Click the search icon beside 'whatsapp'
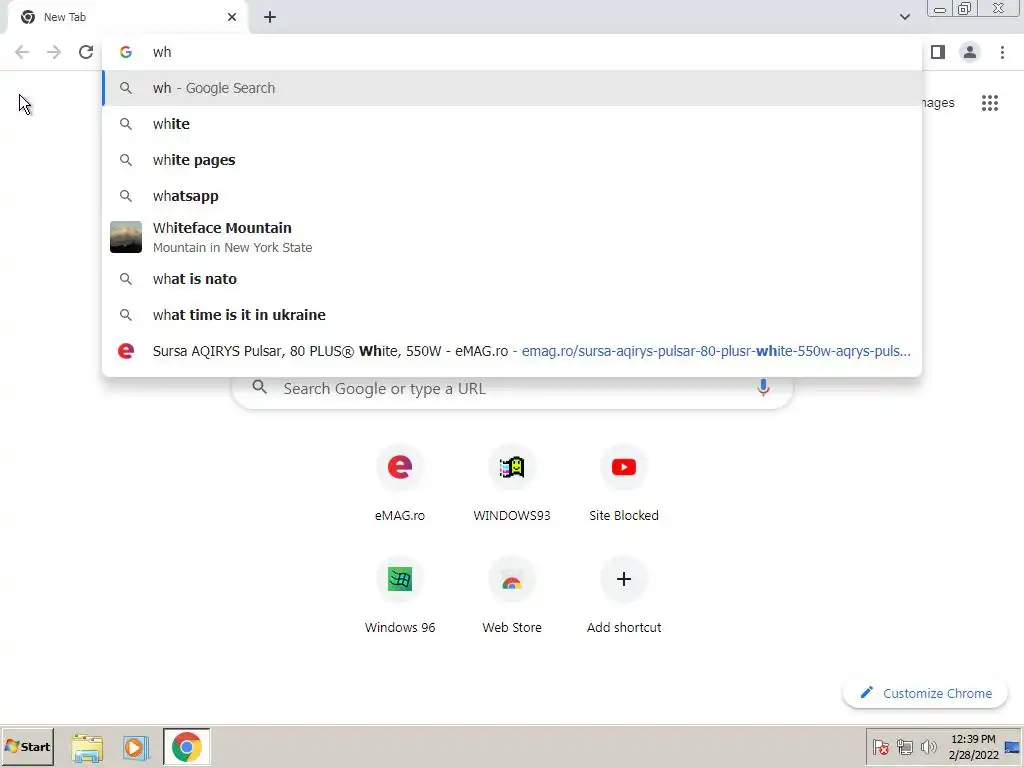The height and width of the screenshot is (768, 1024). tap(125, 196)
